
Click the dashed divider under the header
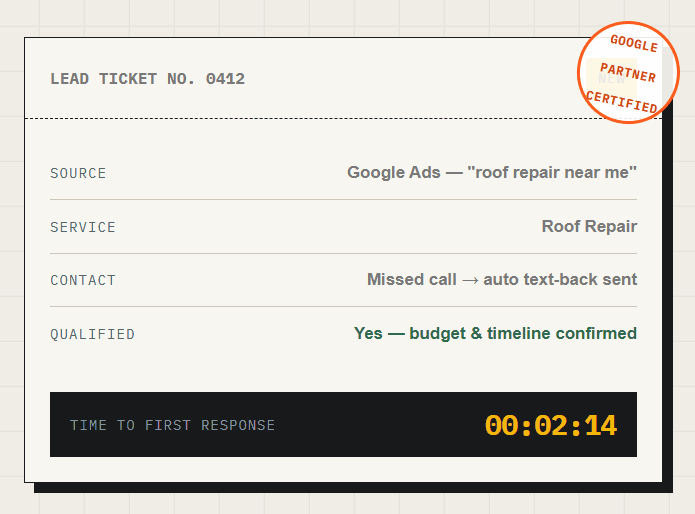tap(344, 118)
